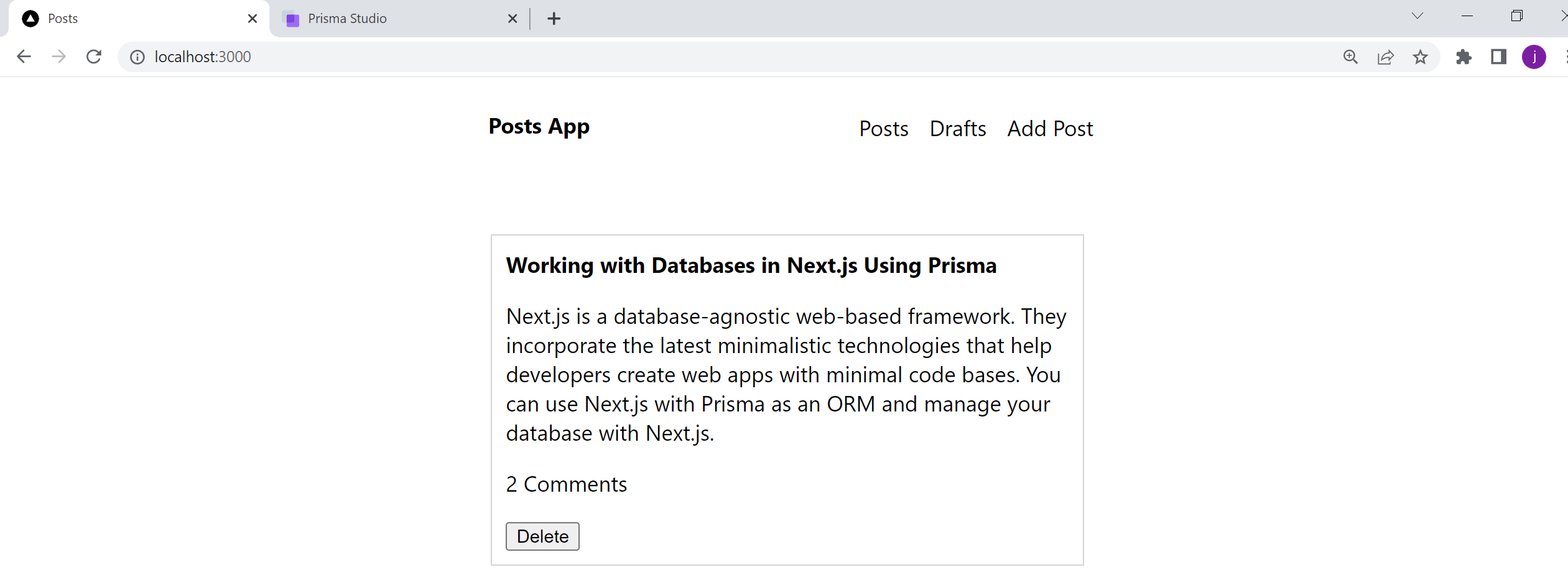Click the Posts navigation link
This screenshot has width=1568, height=570.
coord(884,129)
